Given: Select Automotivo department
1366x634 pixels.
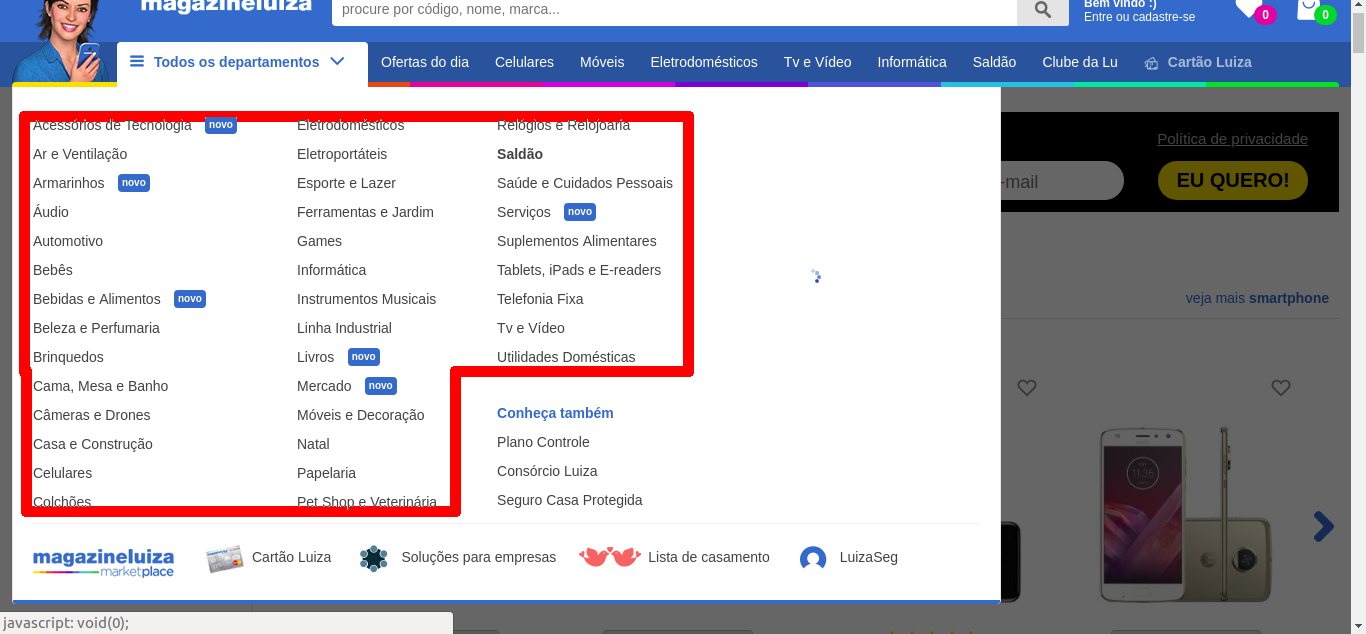Looking at the screenshot, I should 68,241.
